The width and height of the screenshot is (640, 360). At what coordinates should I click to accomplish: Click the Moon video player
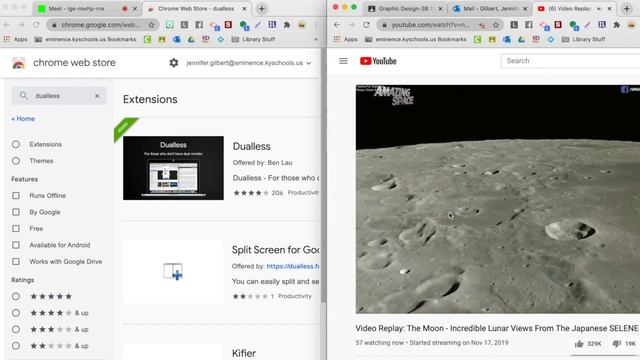(x=498, y=199)
